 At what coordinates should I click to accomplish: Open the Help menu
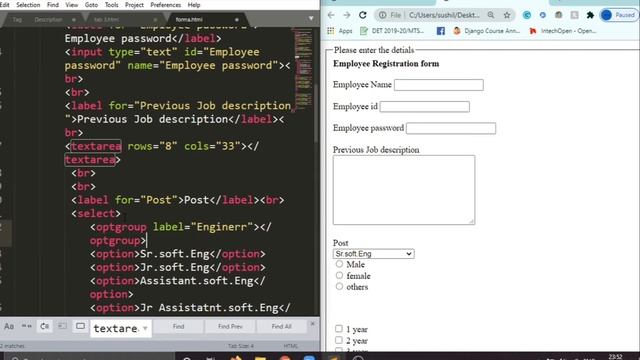click(194, 5)
